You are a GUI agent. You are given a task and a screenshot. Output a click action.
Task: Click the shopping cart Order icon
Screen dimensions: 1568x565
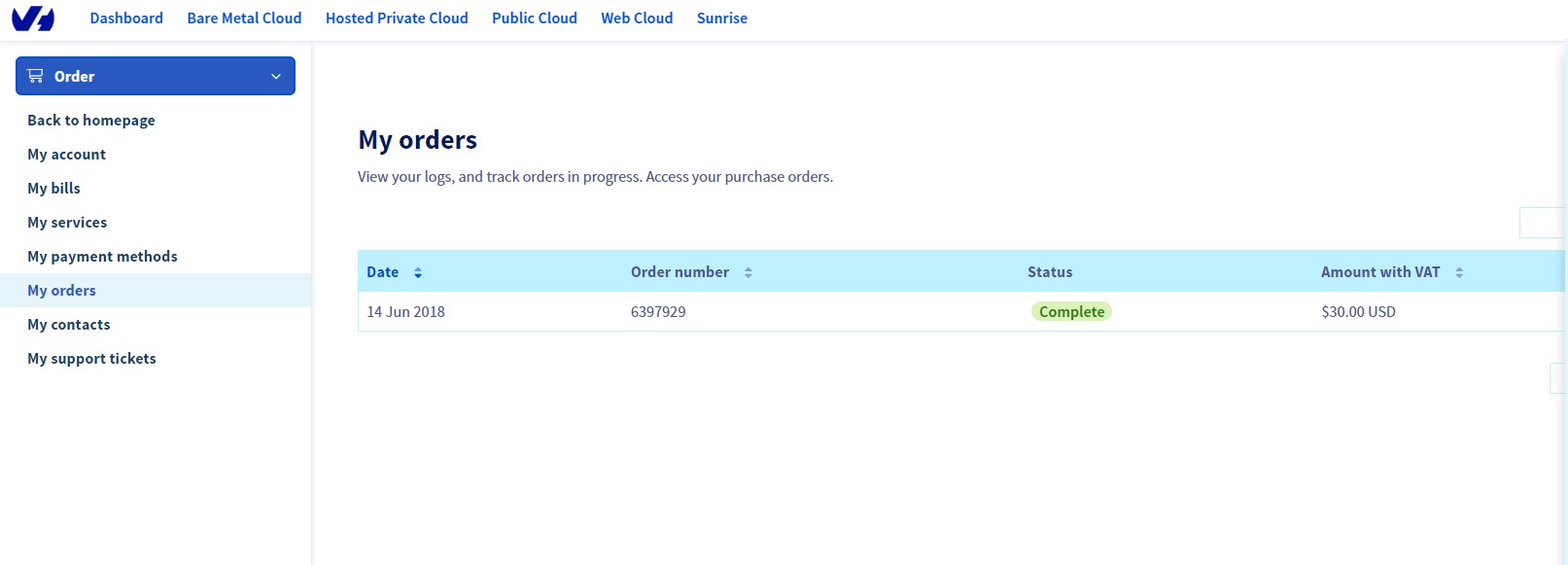click(36, 76)
